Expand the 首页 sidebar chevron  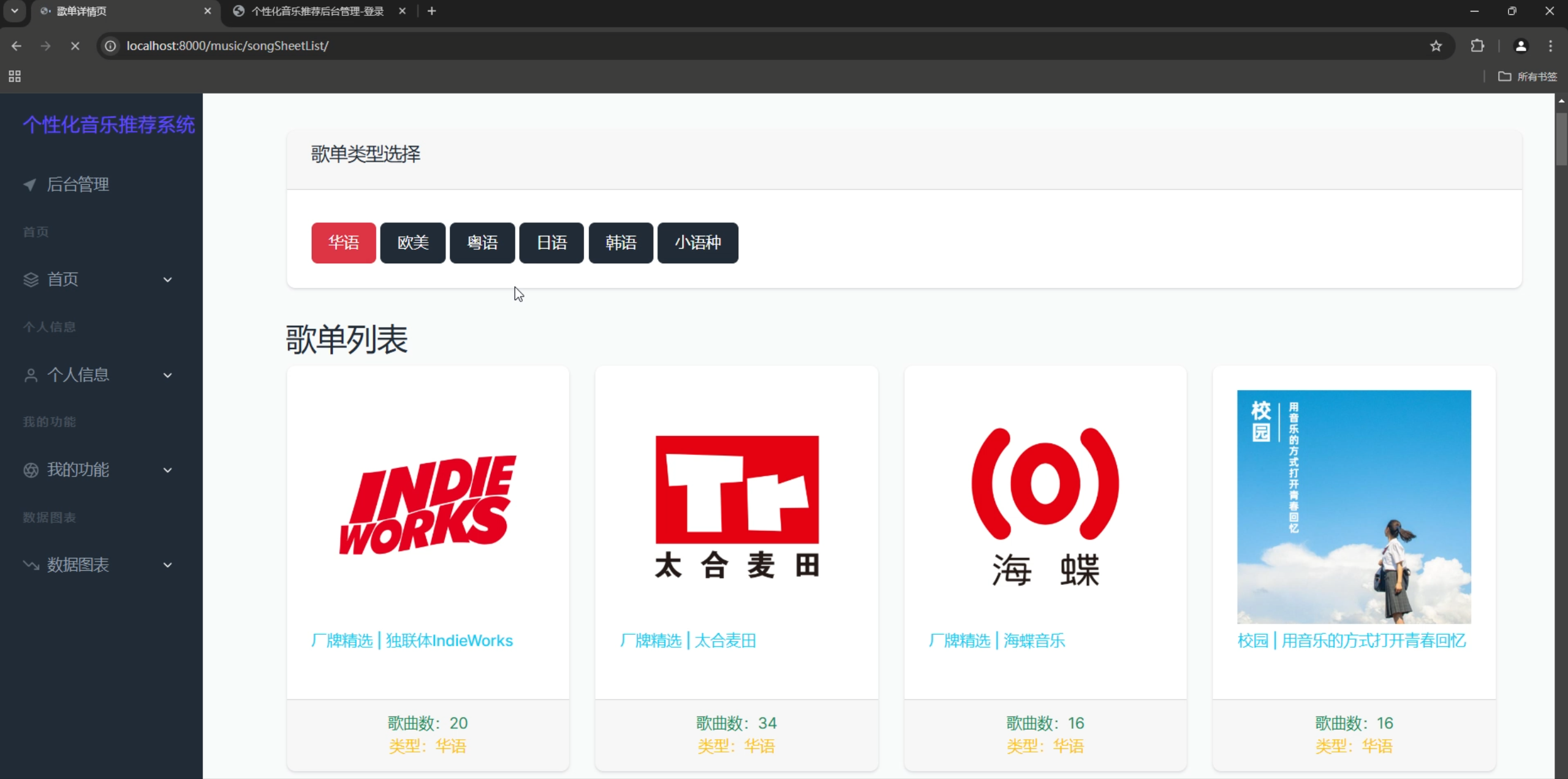[x=168, y=280]
